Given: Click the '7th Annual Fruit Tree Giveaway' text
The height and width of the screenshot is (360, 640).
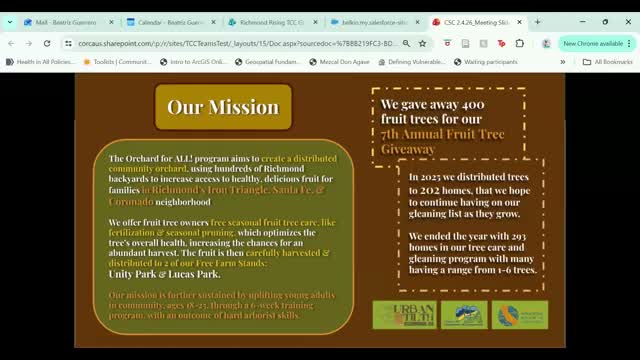Looking at the screenshot, I should (442, 141).
